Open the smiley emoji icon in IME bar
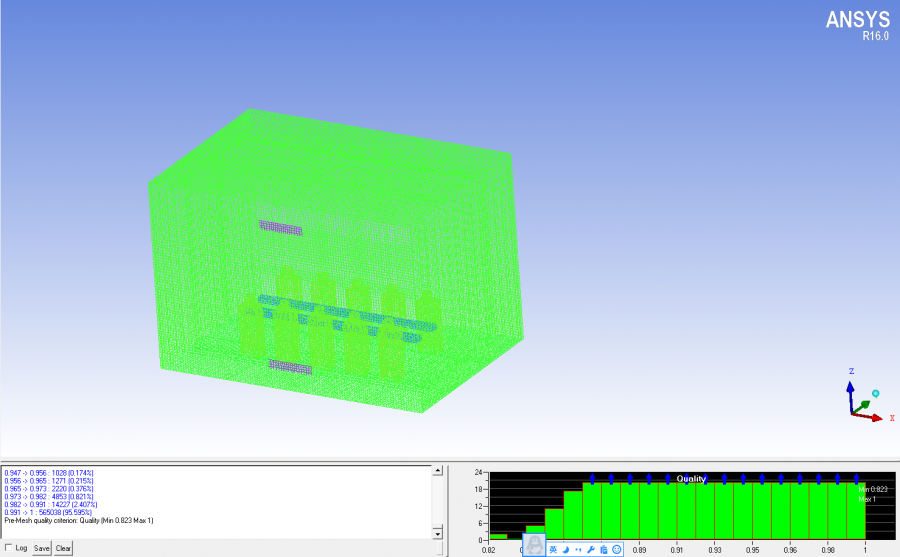 [x=616, y=550]
